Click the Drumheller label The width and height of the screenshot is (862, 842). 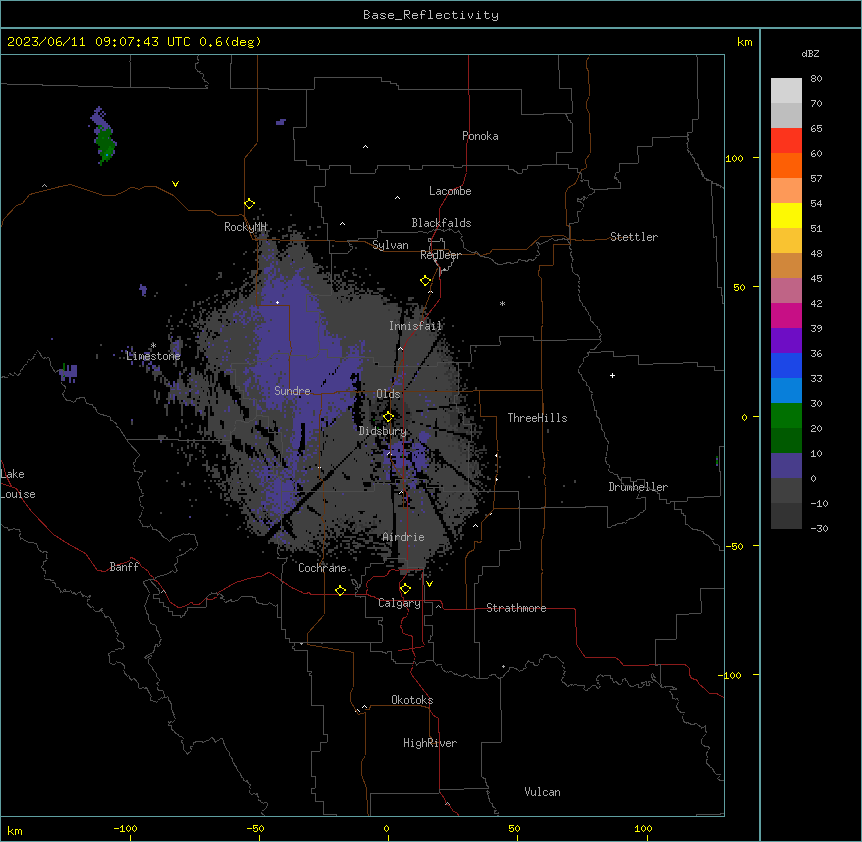pos(638,487)
